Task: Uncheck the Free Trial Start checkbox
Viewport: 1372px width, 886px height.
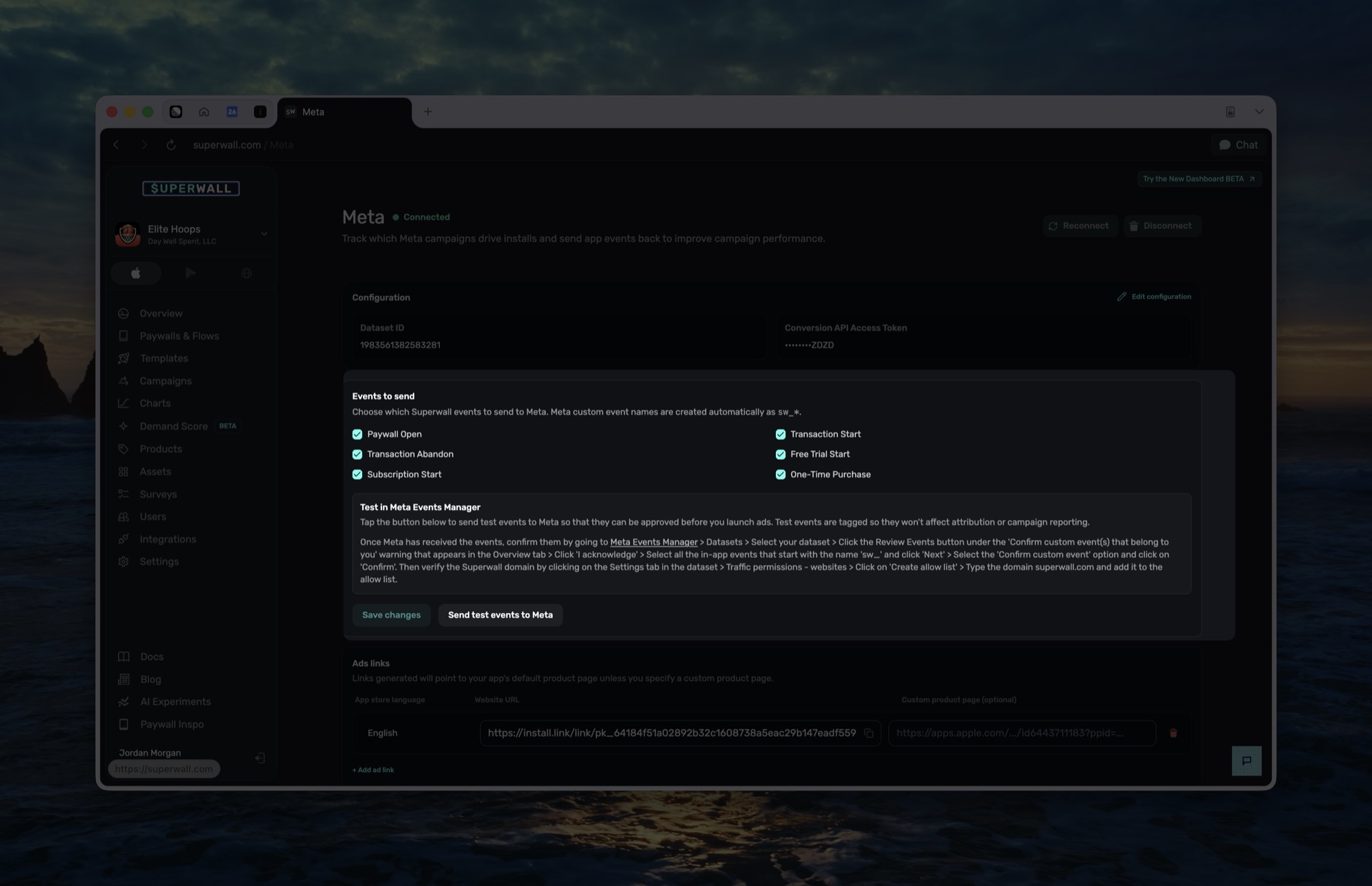Action: (x=781, y=454)
